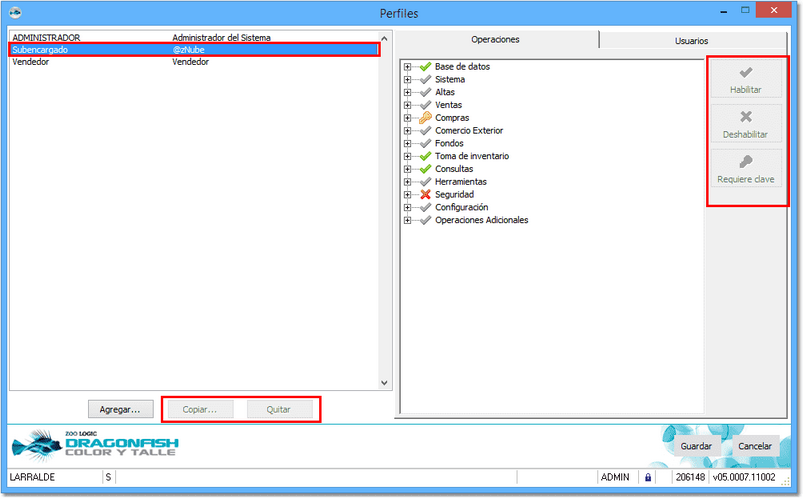Image resolution: width=803 pixels, height=499 pixels.
Task: Expand the Configuración tree node
Action: pos(407,207)
